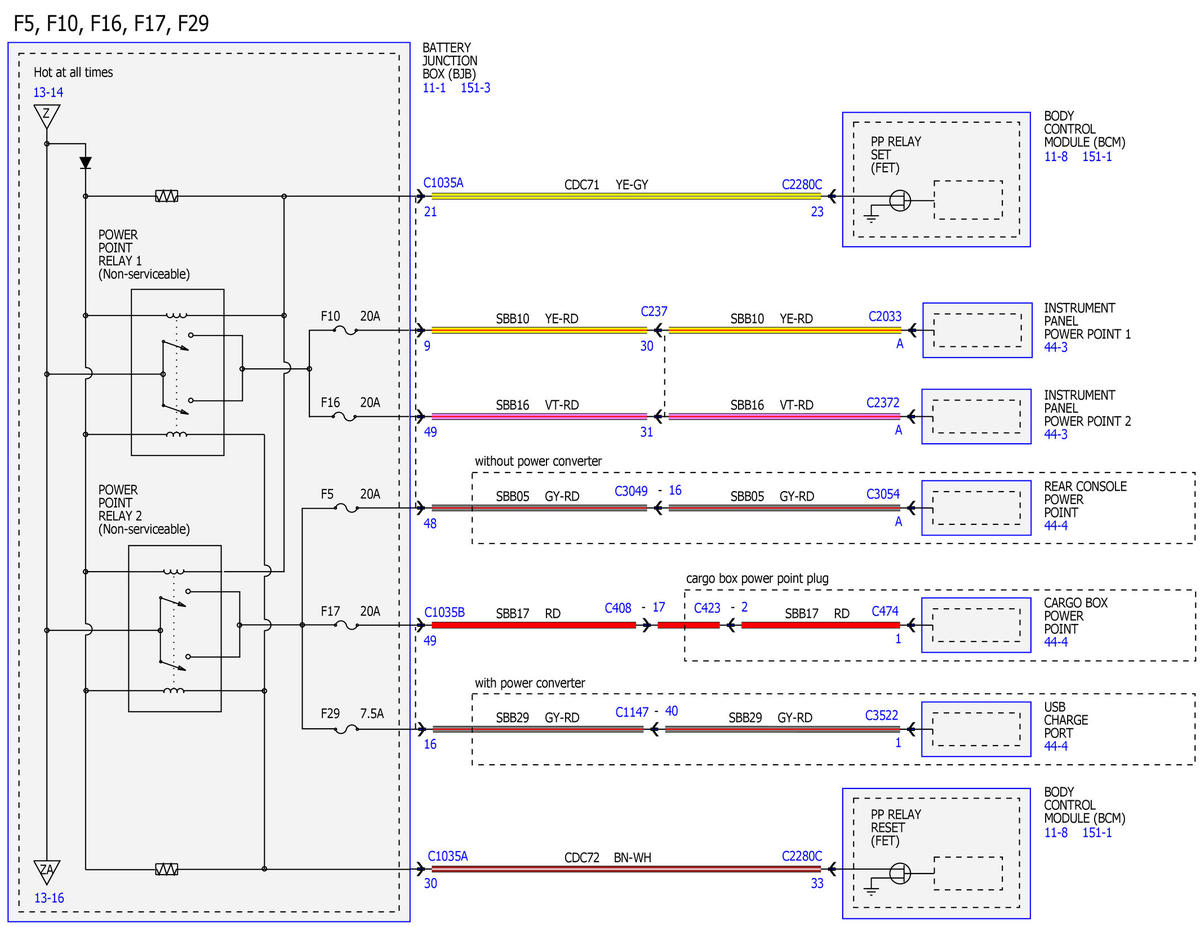The width and height of the screenshot is (1200, 927).
Task: Open connector C2280C at pin 33
Action: point(802,857)
